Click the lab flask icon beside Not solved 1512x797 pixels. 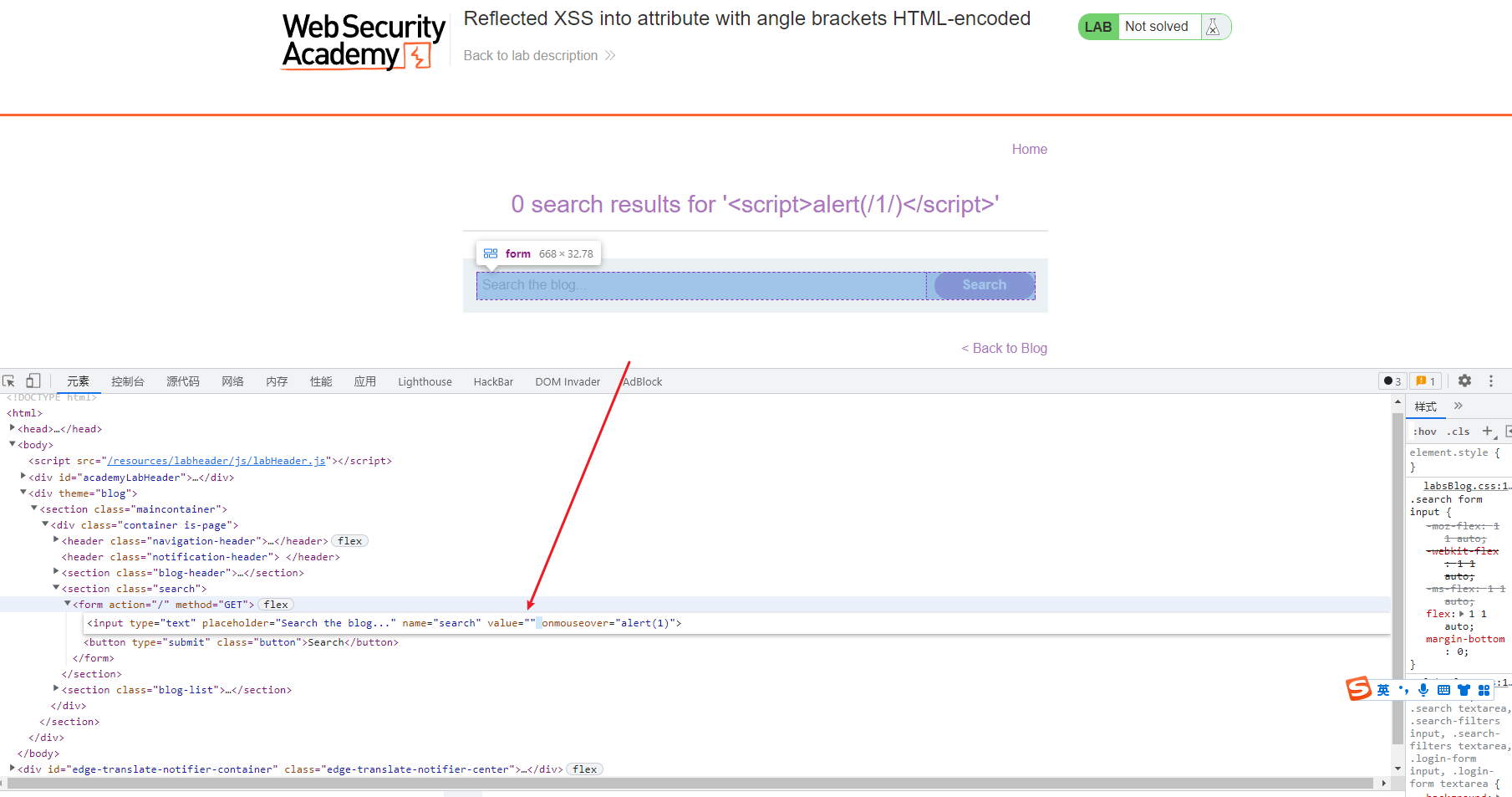tap(1213, 27)
